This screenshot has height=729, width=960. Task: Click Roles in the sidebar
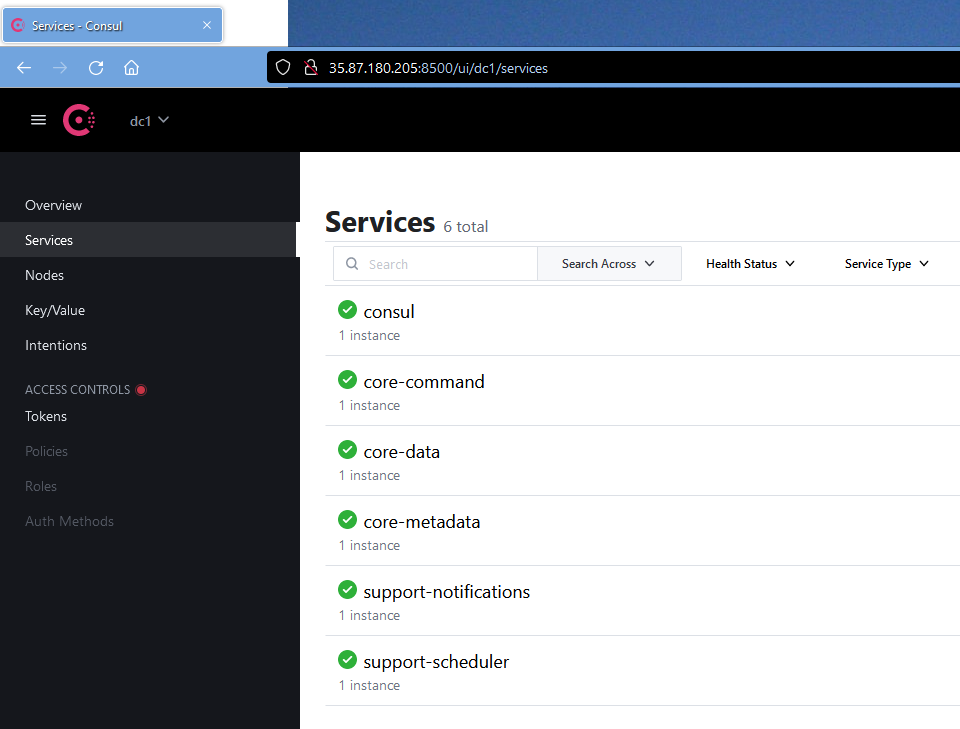(x=40, y=486)
